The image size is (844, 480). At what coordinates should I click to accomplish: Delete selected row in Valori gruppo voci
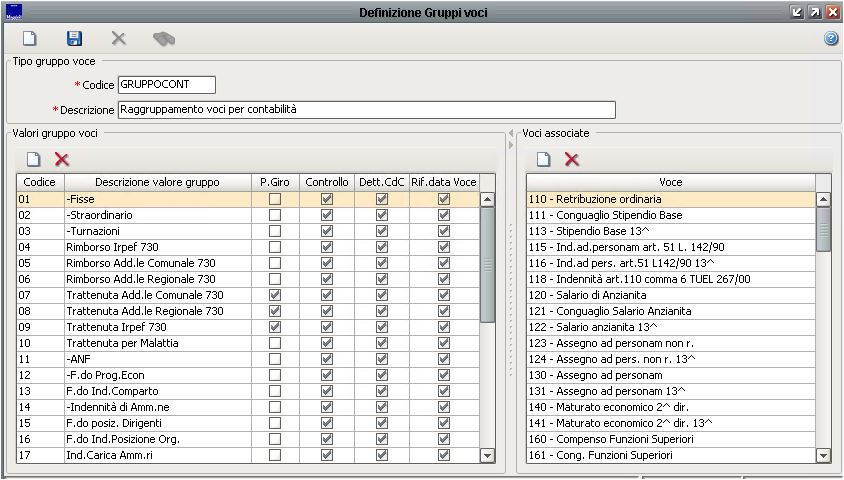pyautogui.click(x=62, y=159)
